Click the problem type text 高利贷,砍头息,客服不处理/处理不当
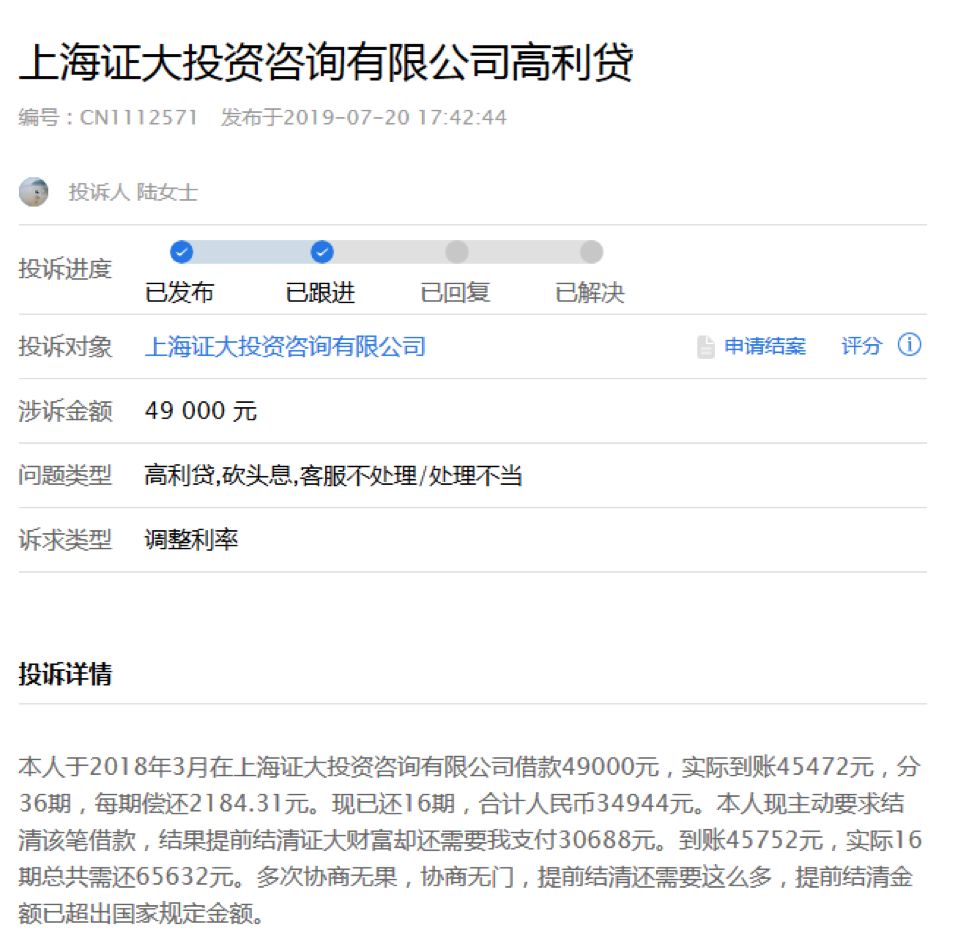This screenshot has height=933, width=977. [333, 476]
